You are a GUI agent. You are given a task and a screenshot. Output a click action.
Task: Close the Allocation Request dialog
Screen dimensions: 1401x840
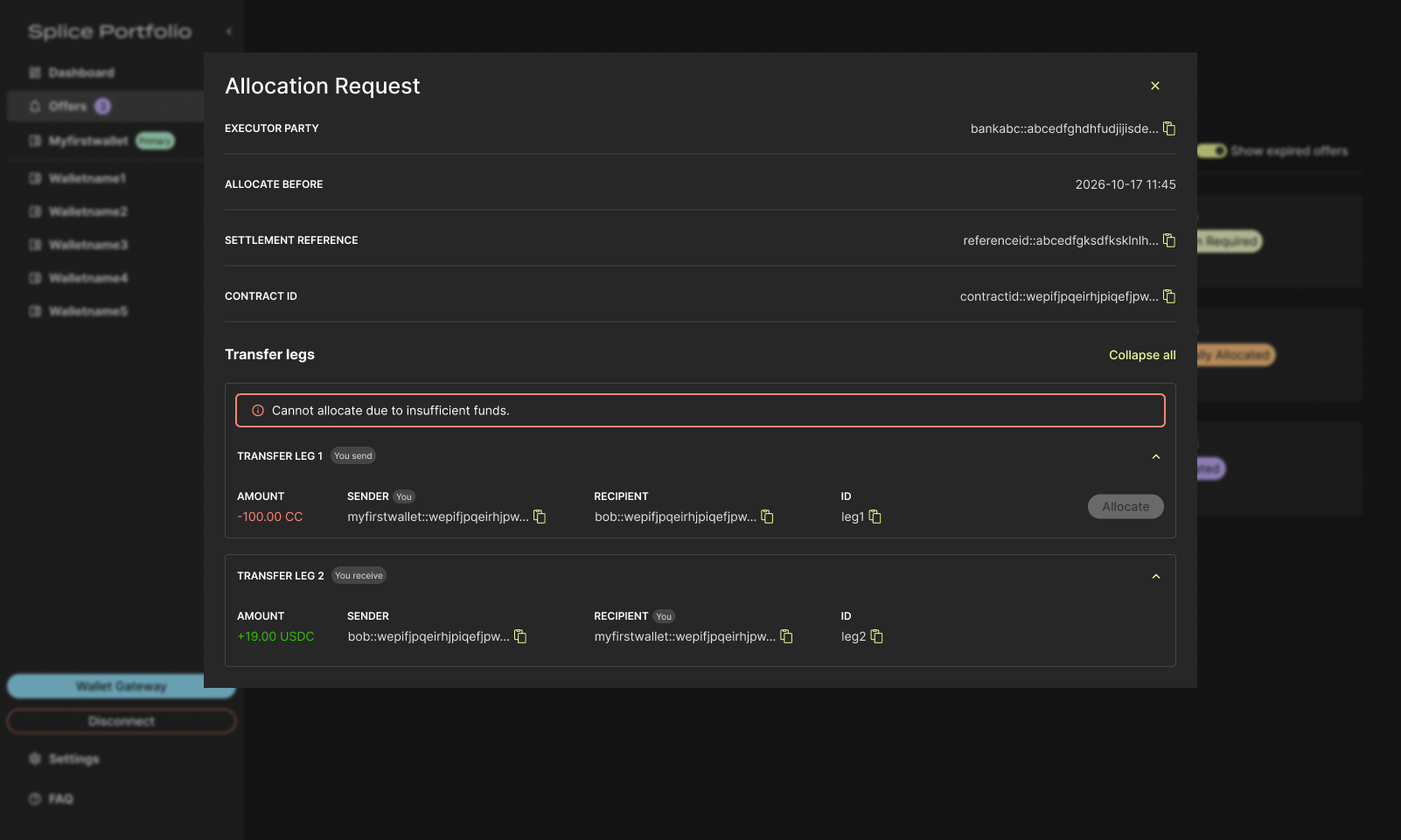pos(1154,86)
